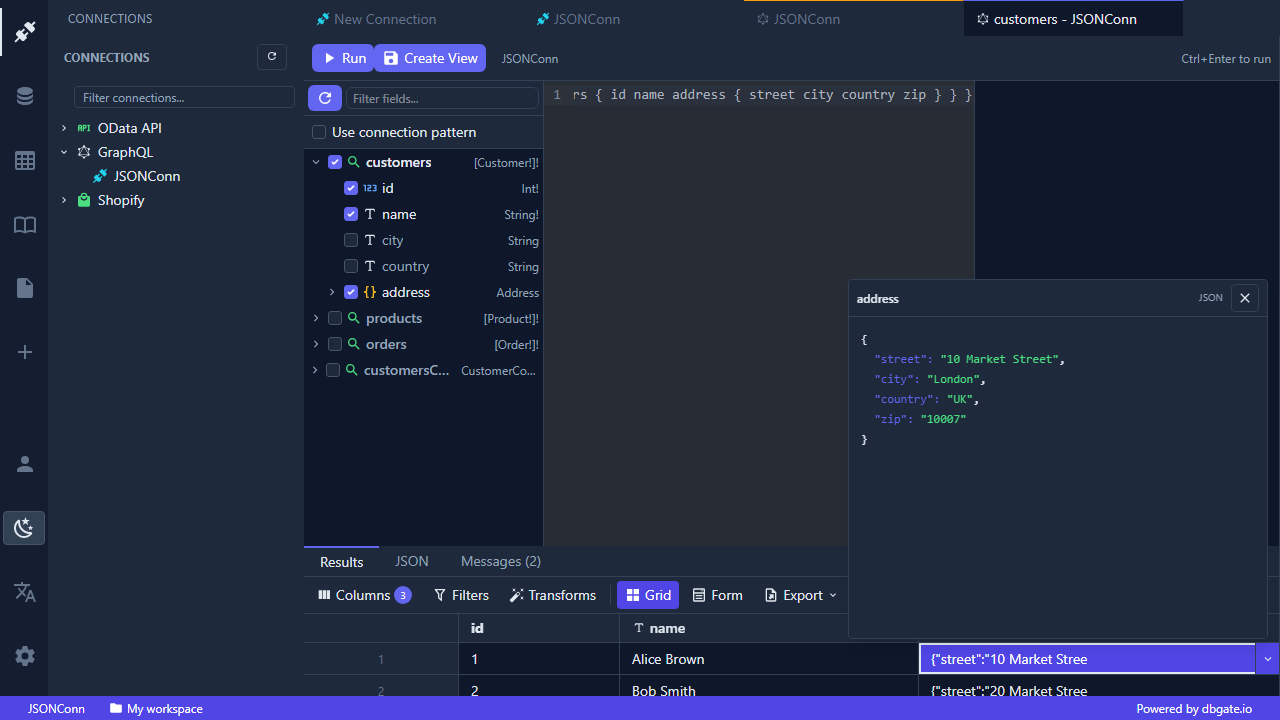The height and width of the screenshot is (720, 1280).
Task: Open the connections plug icon in sidebar
Action: pos(25,31)
